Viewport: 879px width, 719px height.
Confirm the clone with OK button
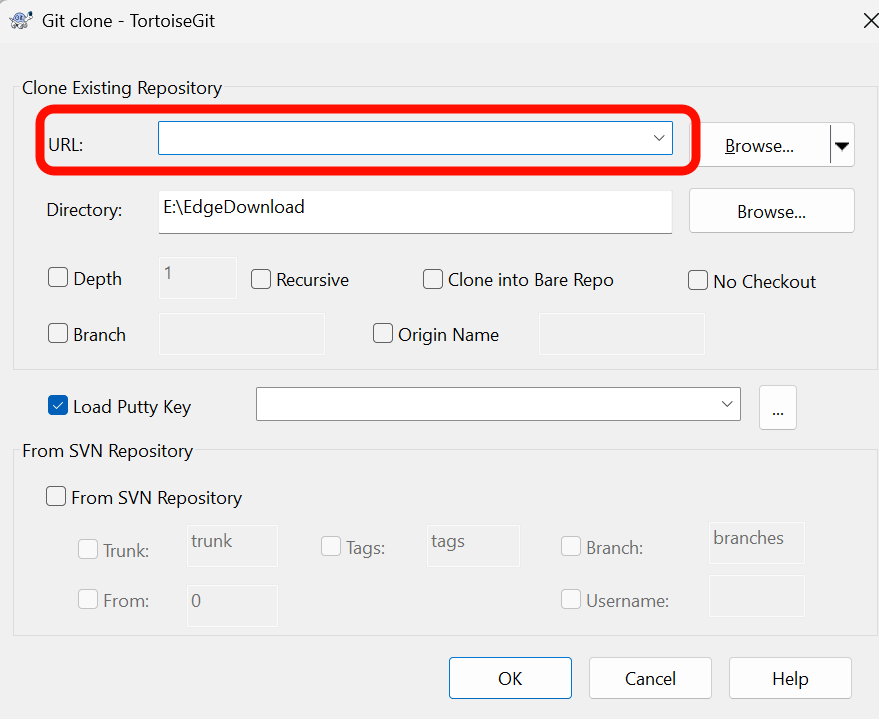510,678
